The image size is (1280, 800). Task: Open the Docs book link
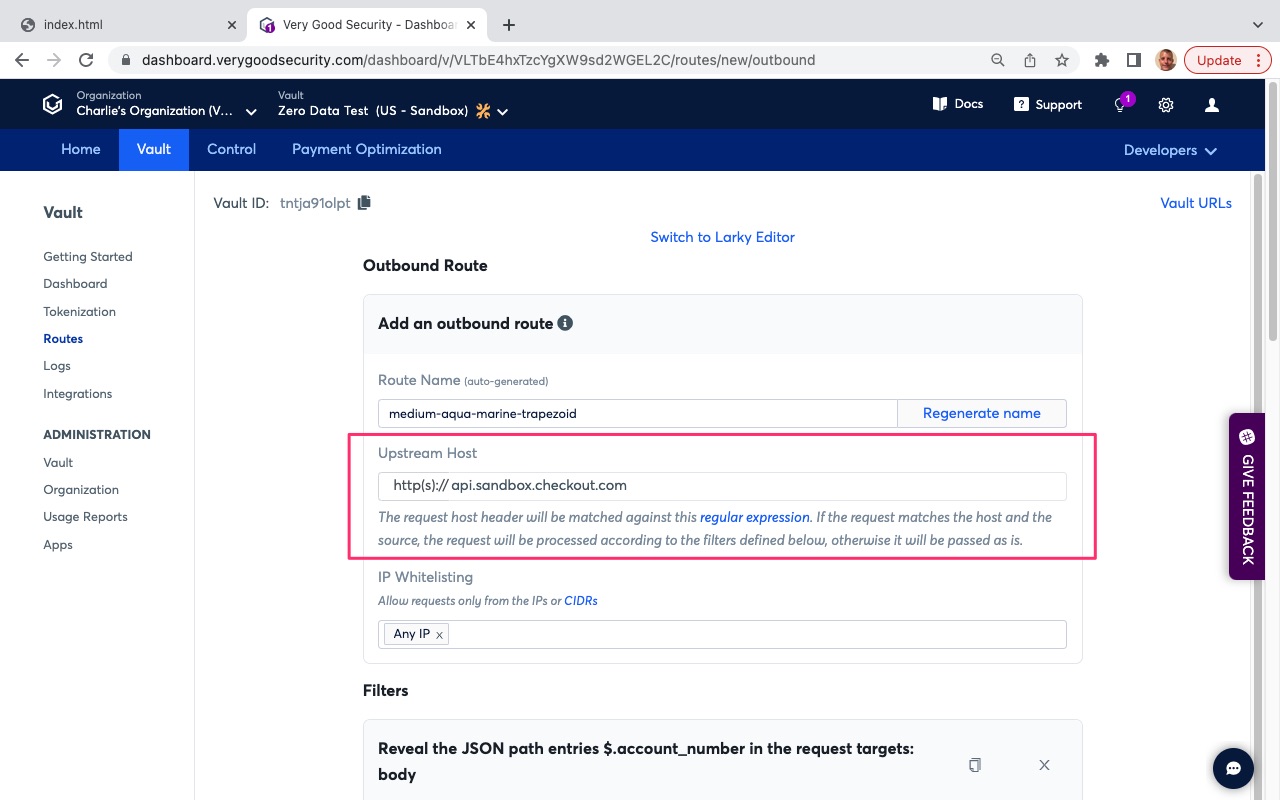coord(957,104)
